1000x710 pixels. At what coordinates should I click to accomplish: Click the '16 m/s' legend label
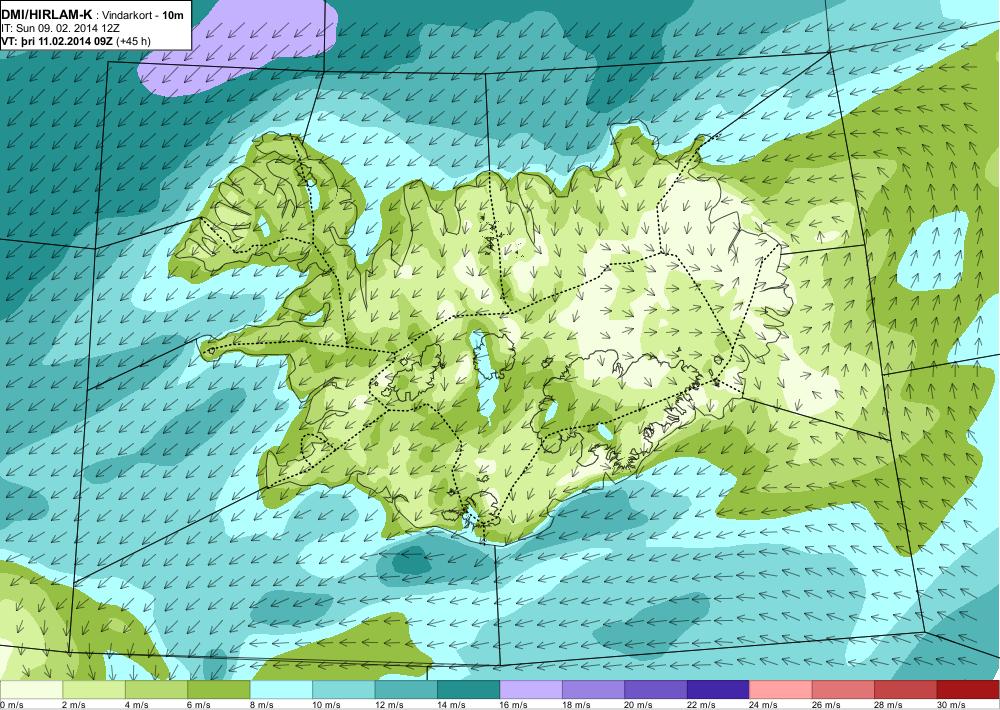pyautogui.click(x=514, y=705)
